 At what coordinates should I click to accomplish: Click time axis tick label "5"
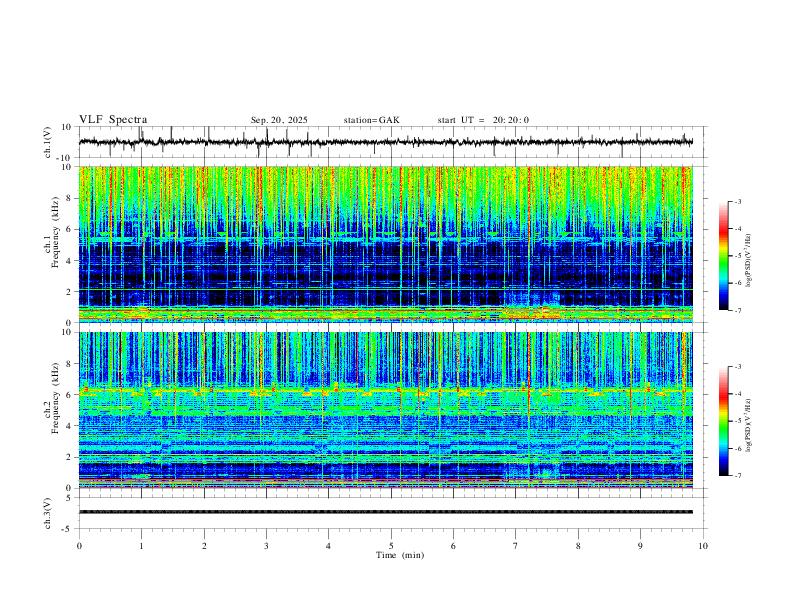(391, 546)
